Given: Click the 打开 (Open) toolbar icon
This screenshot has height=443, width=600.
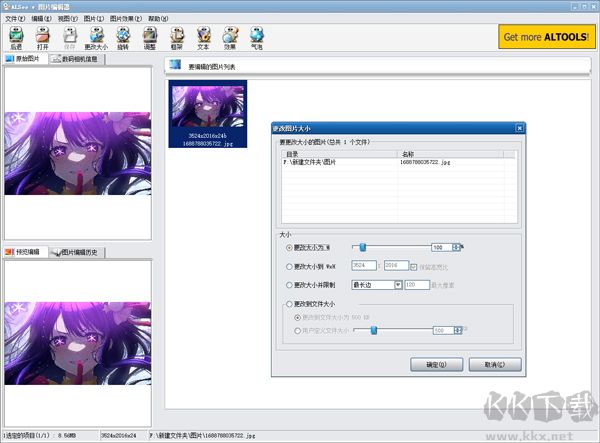Looking at the screenshot, I should pyautogui.click(x=43, y=36).
